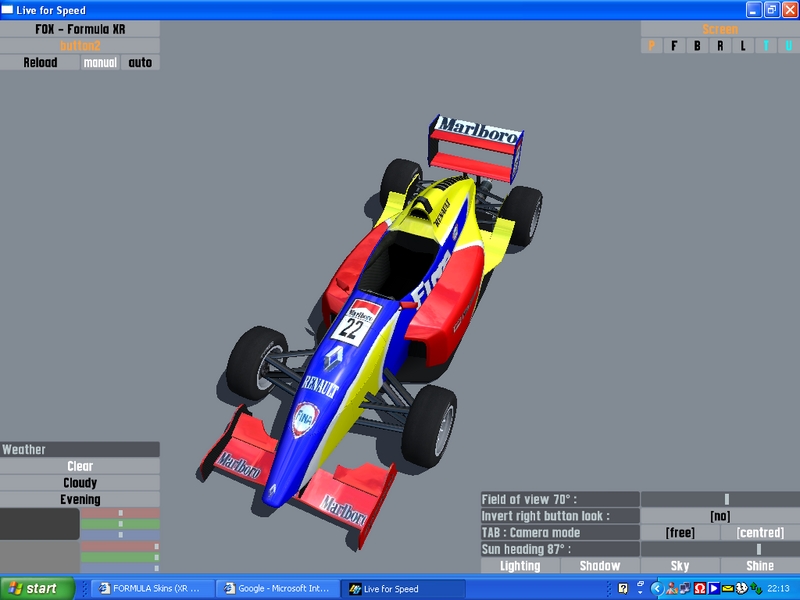Screen dimensions: 800x600
Task: Select the cyan T top view button
Action: click(766, 46)
